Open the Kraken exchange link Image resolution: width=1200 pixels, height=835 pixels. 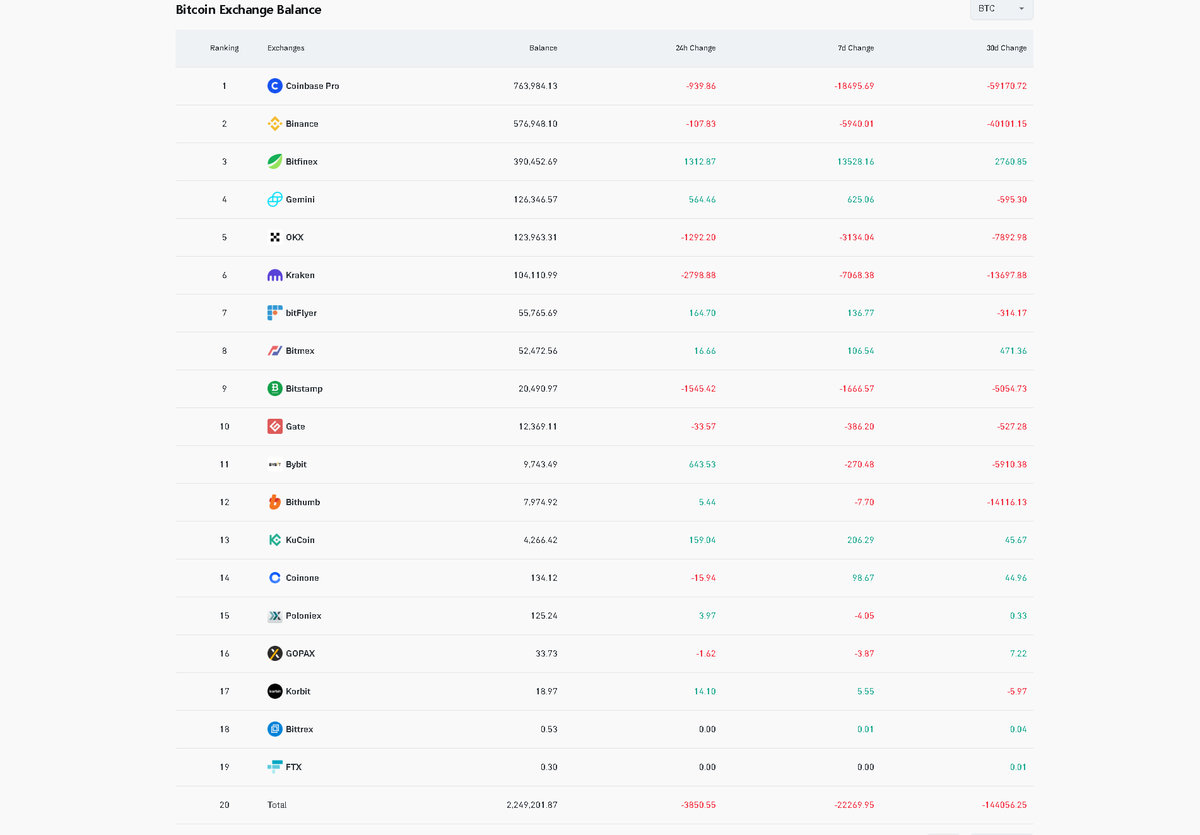point(300,275)
